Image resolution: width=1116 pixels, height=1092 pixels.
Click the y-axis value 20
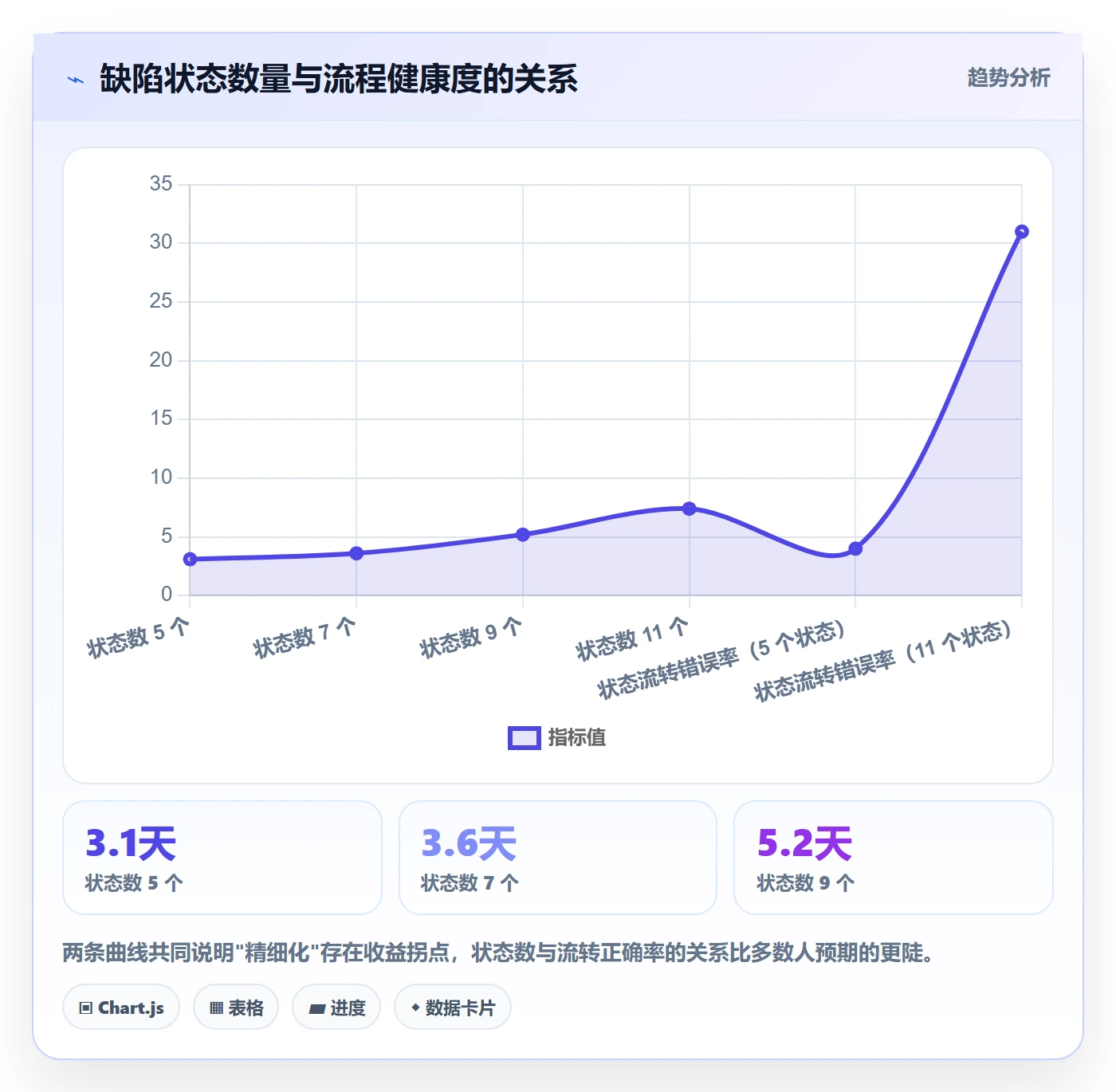[x=161, y=360]
